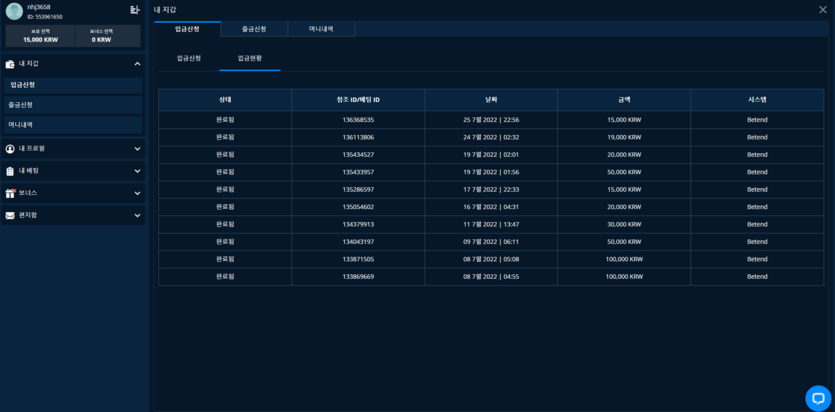Click the 시스템 column header

pyautogui.click(x=757, y=100)
